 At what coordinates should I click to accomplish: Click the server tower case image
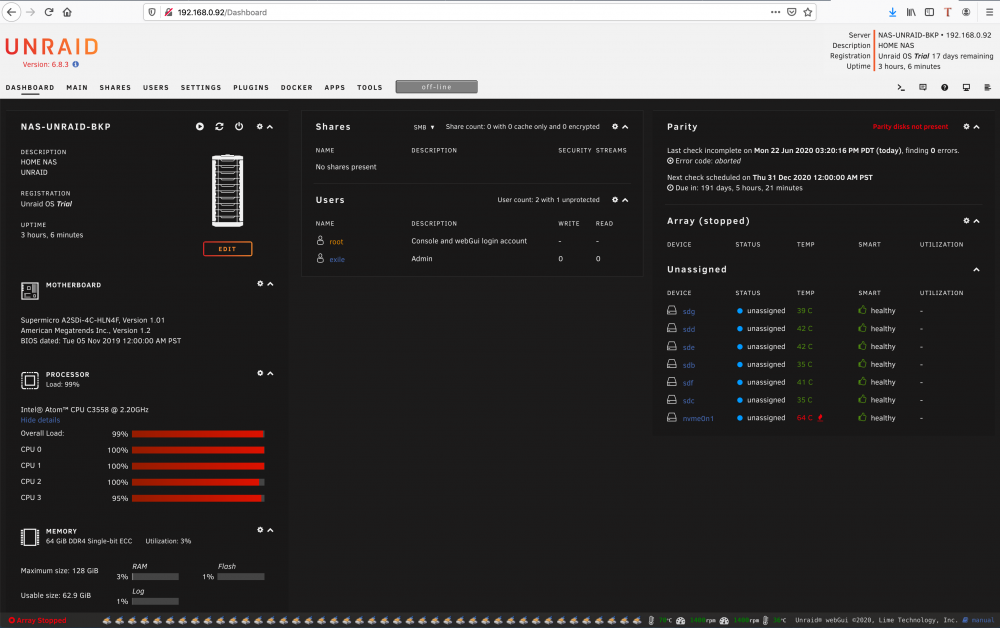pyautogui.click(x=228, y=191)
